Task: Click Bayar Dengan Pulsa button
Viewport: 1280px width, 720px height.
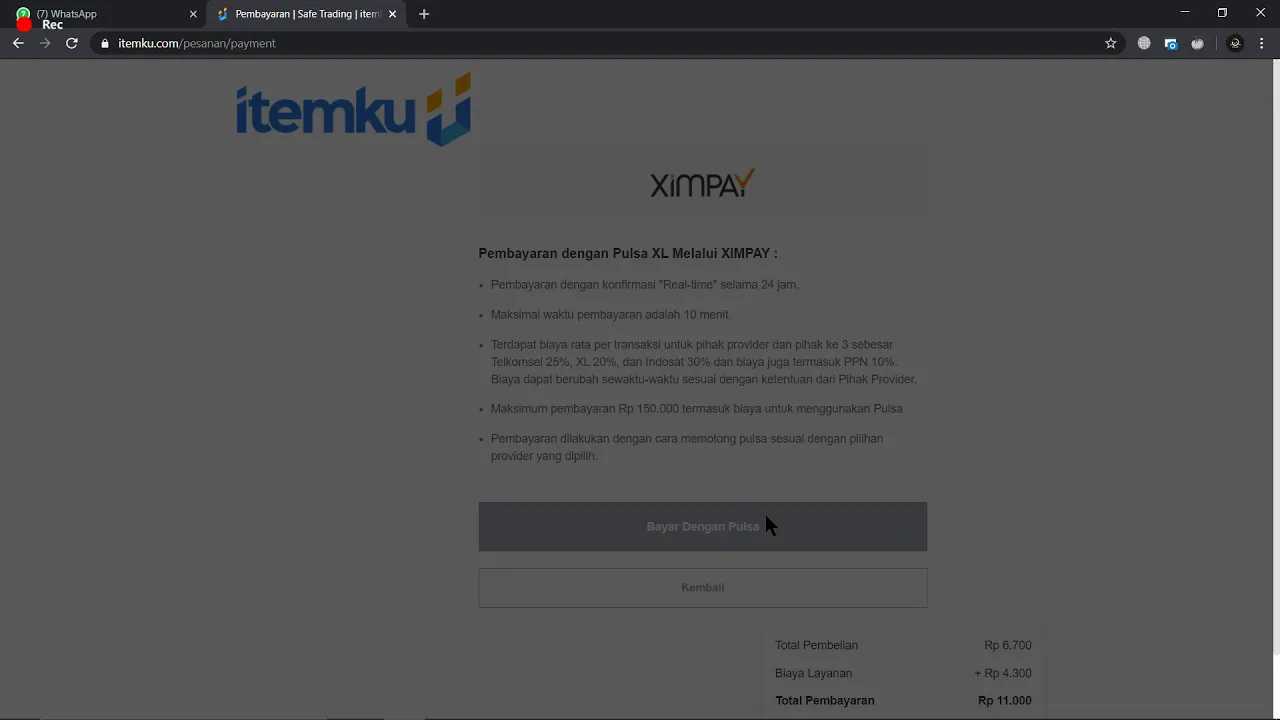Action: 703,526
